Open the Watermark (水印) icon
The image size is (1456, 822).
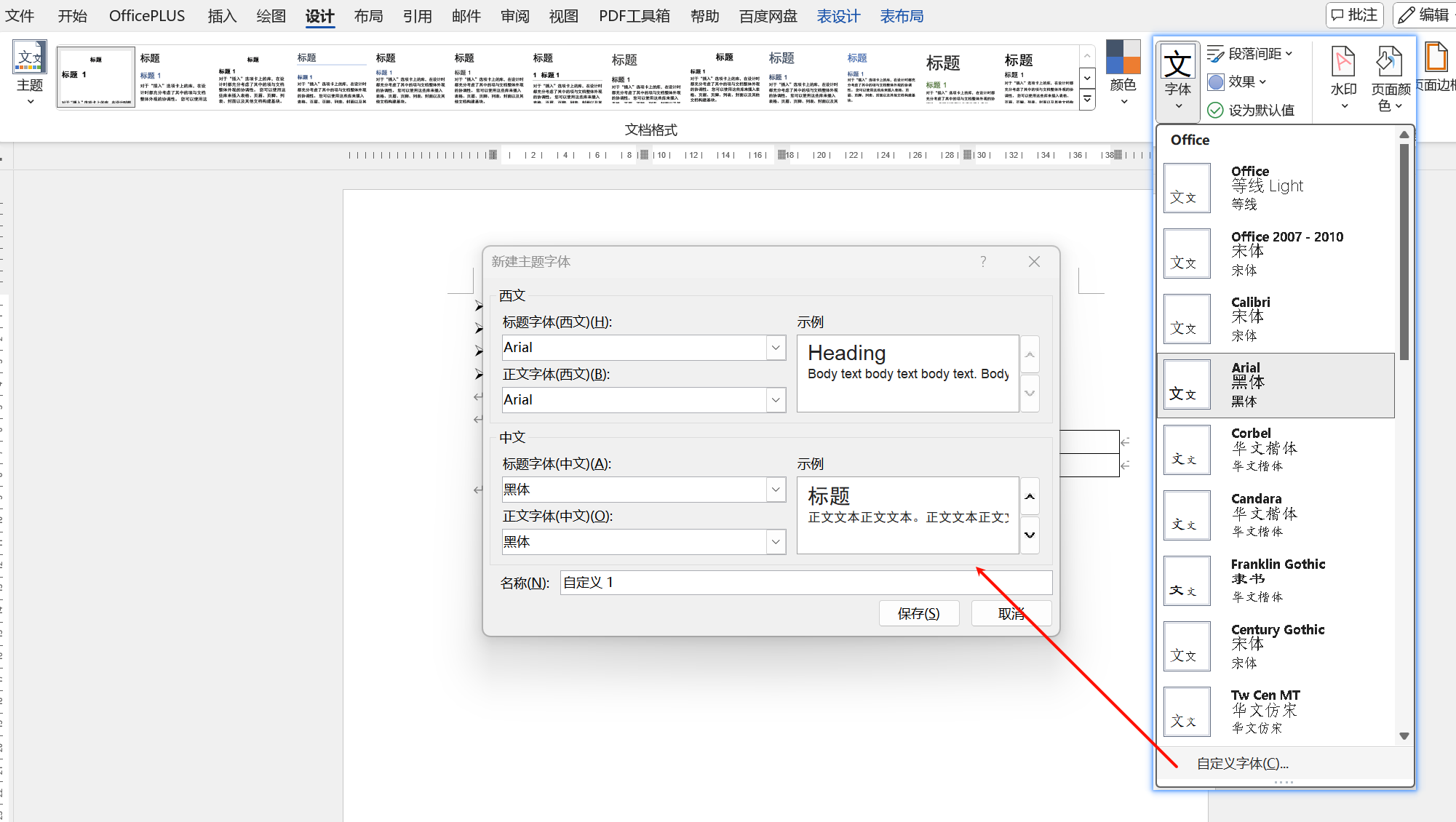point(1343,63)
